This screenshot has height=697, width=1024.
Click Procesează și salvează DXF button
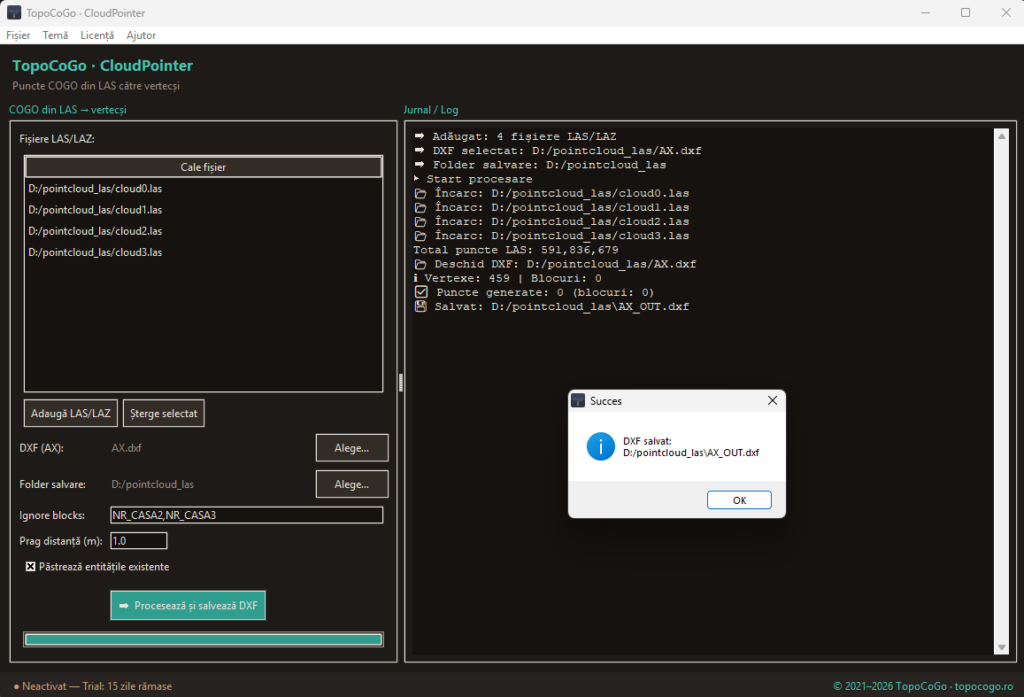coord(188,606)
